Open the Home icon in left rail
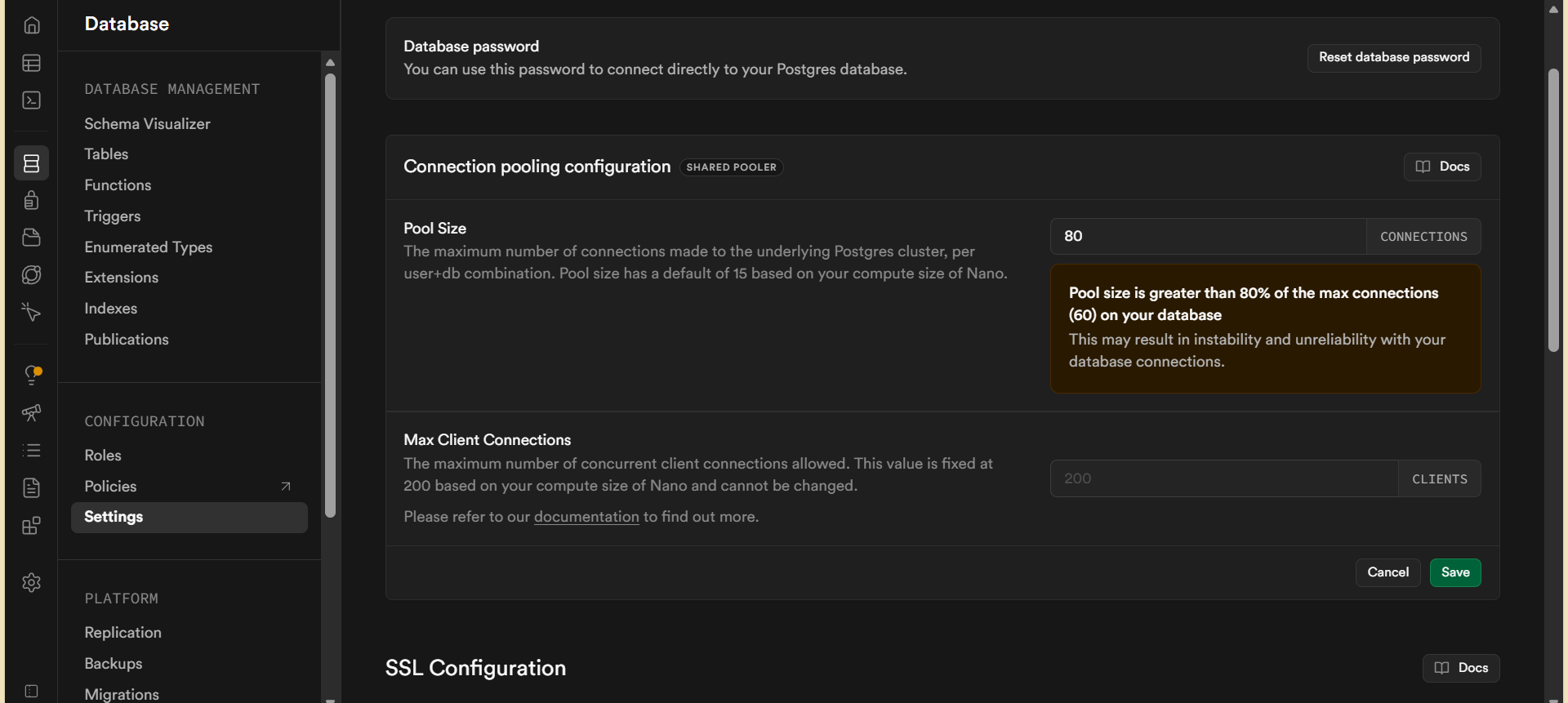The image size is (1568, 703). click(x=31, y=25)
